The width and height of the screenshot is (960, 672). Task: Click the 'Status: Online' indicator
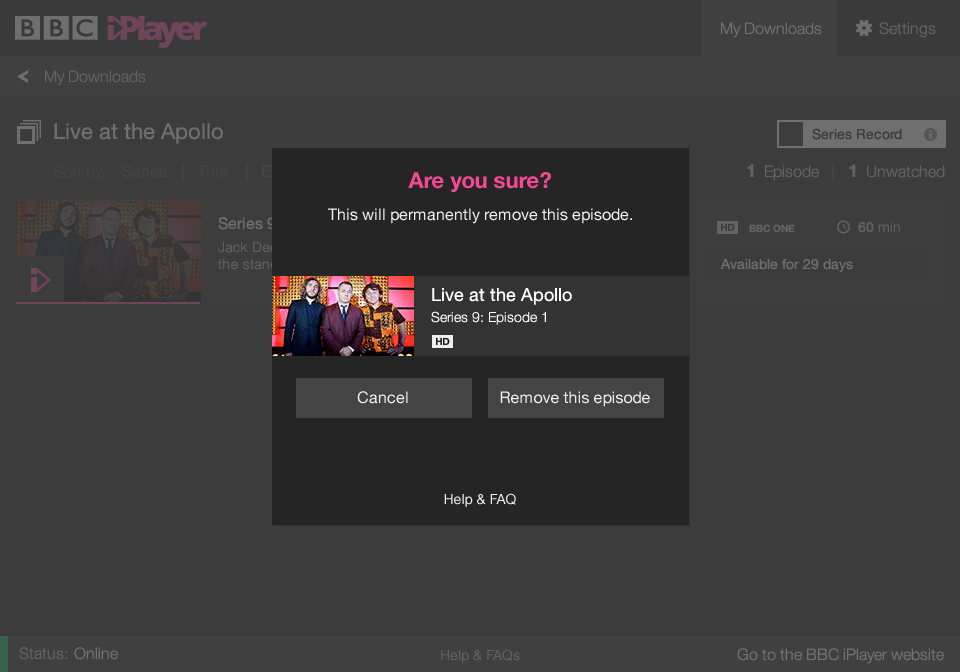pyautogui.click(x=69, y=654)
